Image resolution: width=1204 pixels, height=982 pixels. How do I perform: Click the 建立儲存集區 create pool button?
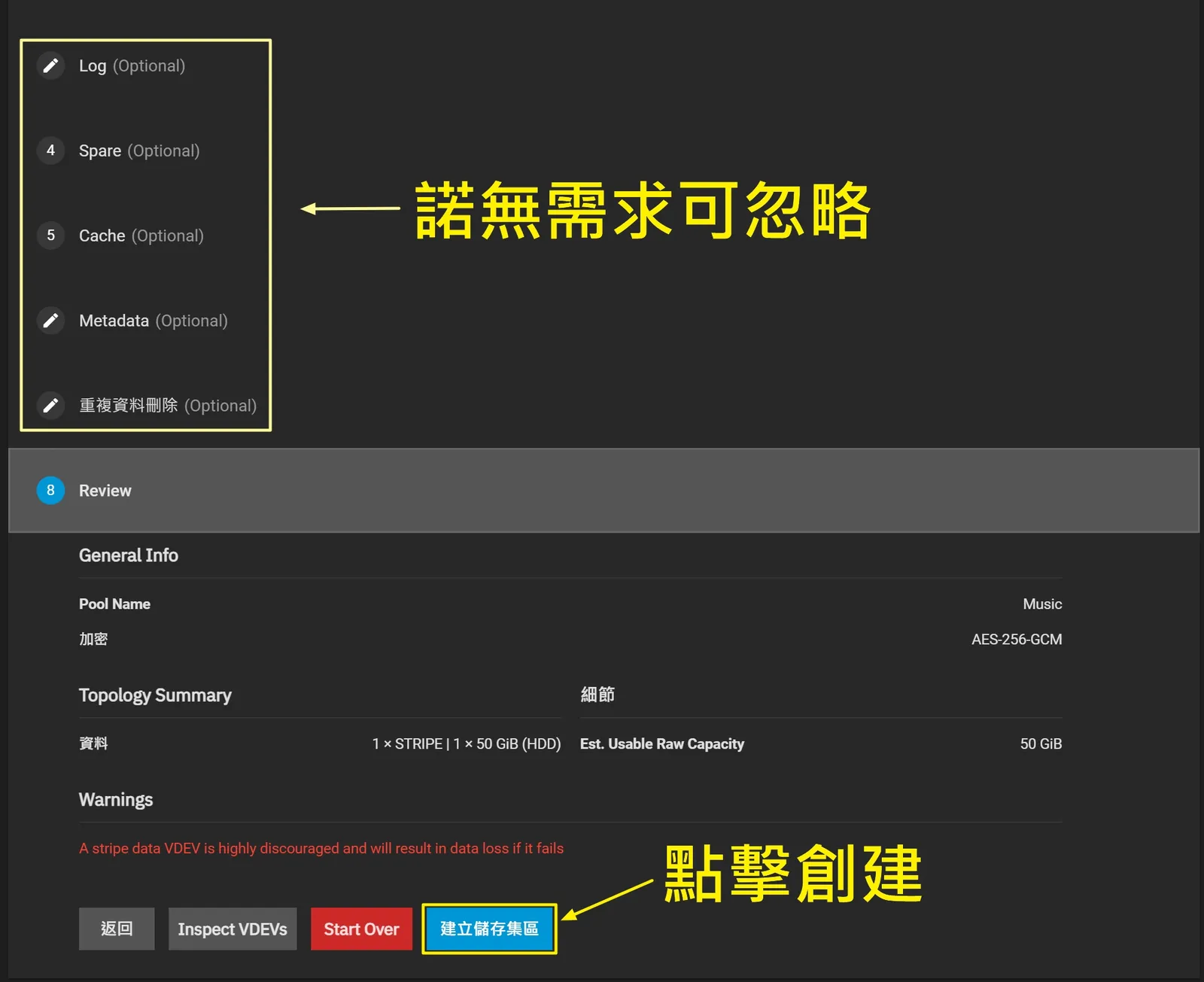489,929
